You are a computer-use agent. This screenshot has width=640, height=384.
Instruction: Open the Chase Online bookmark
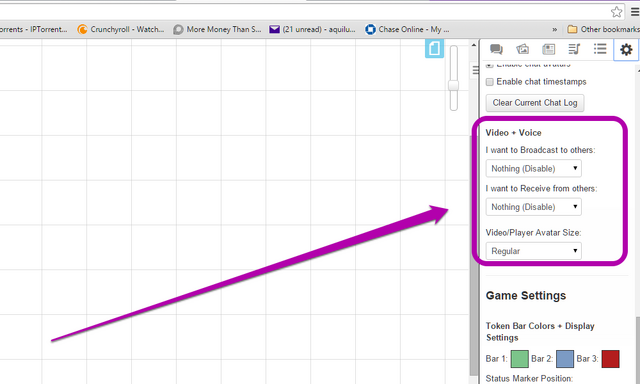coord(407,29)
